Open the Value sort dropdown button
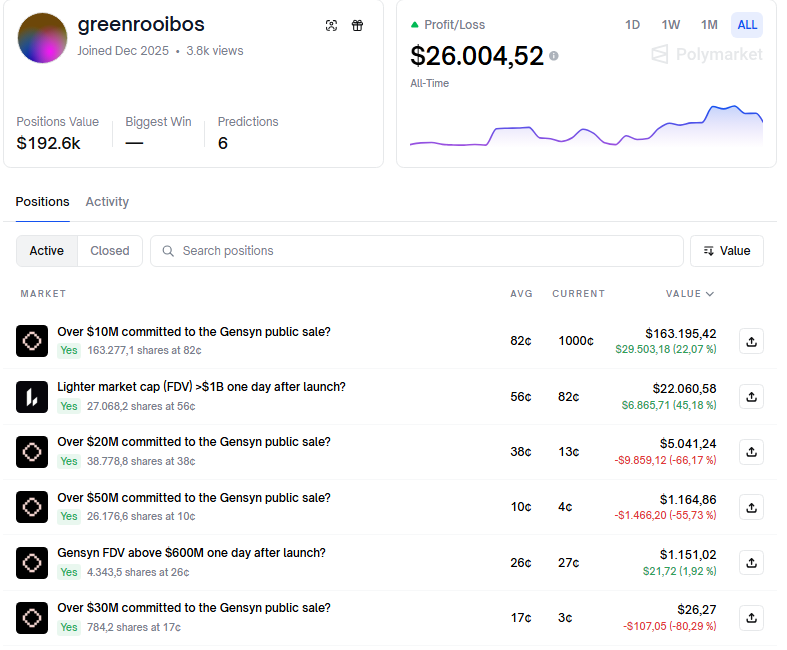Viewport: 787px width, 650px height. click(727, 250)
